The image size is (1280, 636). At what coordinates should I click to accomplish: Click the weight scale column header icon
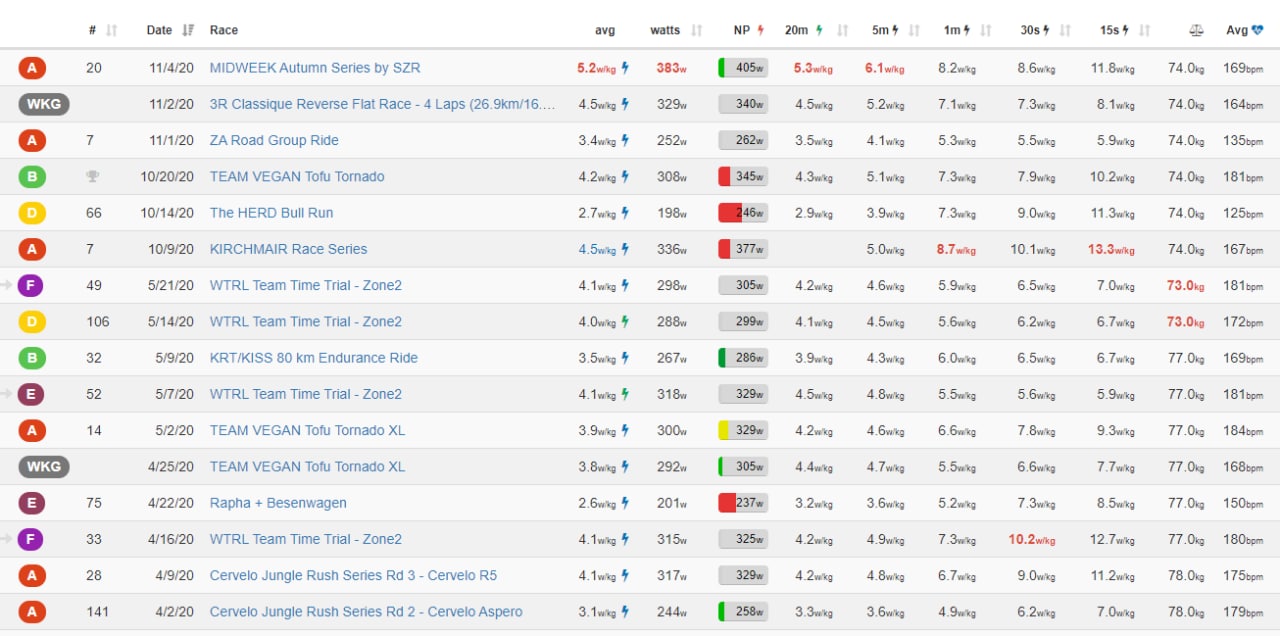pyautogui.click(x=1196, y=30)
